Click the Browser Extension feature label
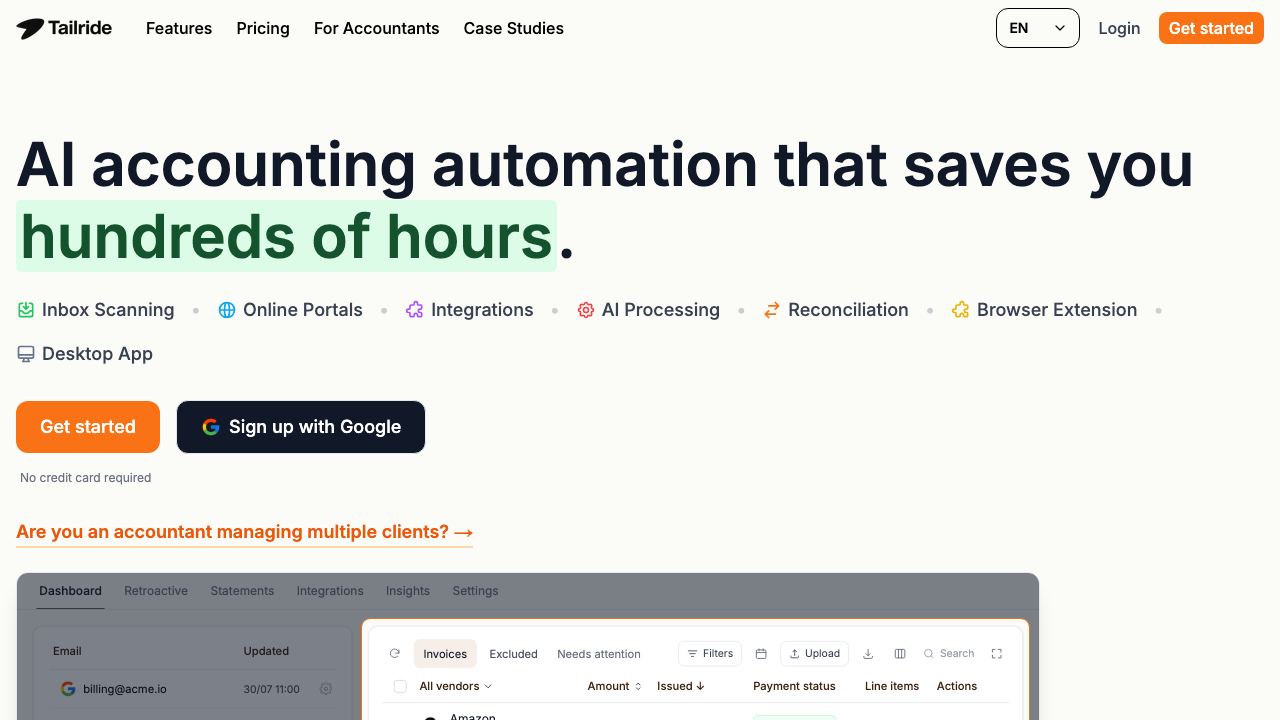The height and width of the screenshot is (720, 1280). coord(1057,310)
